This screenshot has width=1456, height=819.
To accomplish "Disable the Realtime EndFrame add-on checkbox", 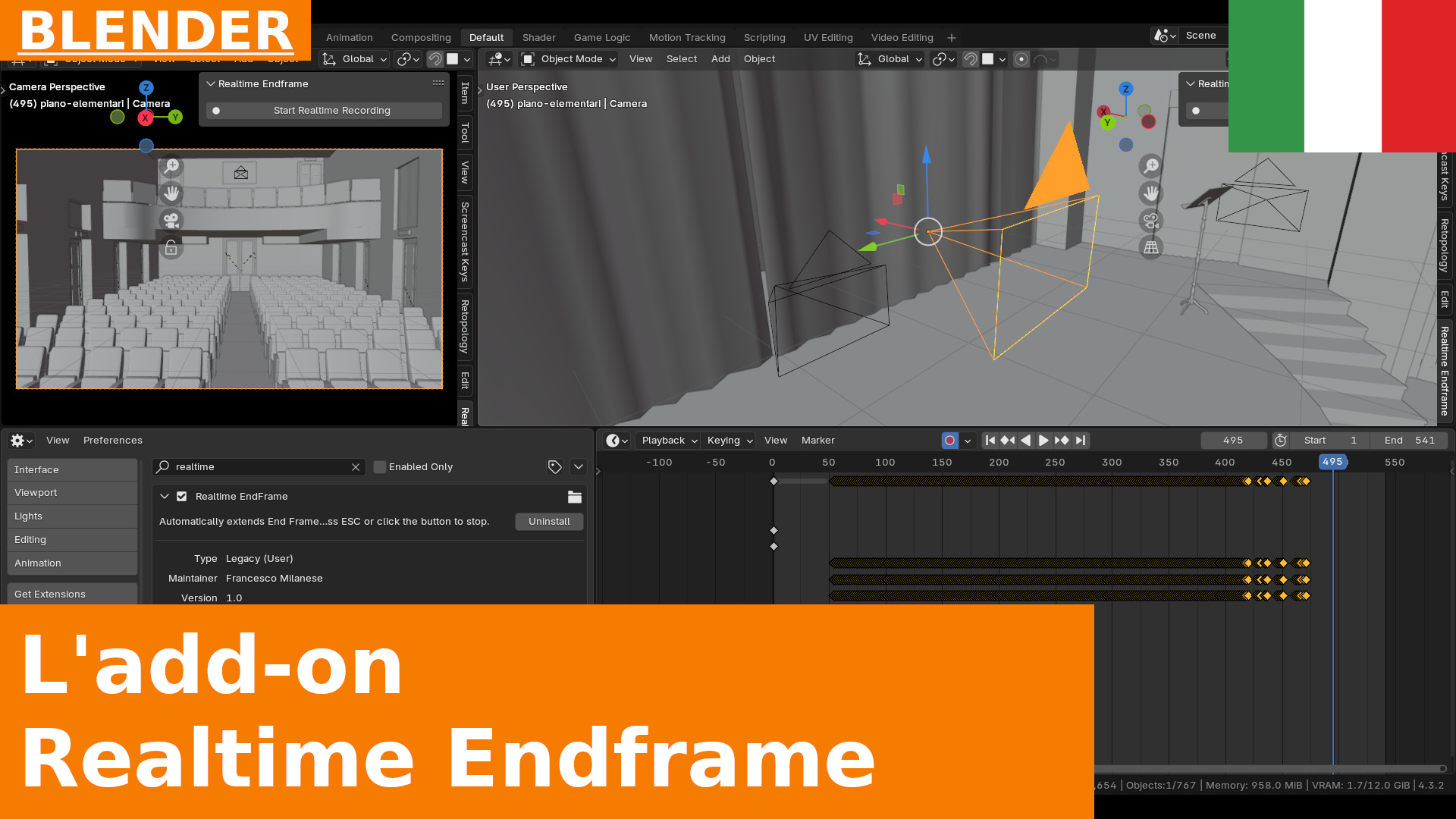I will click(181, 497).
